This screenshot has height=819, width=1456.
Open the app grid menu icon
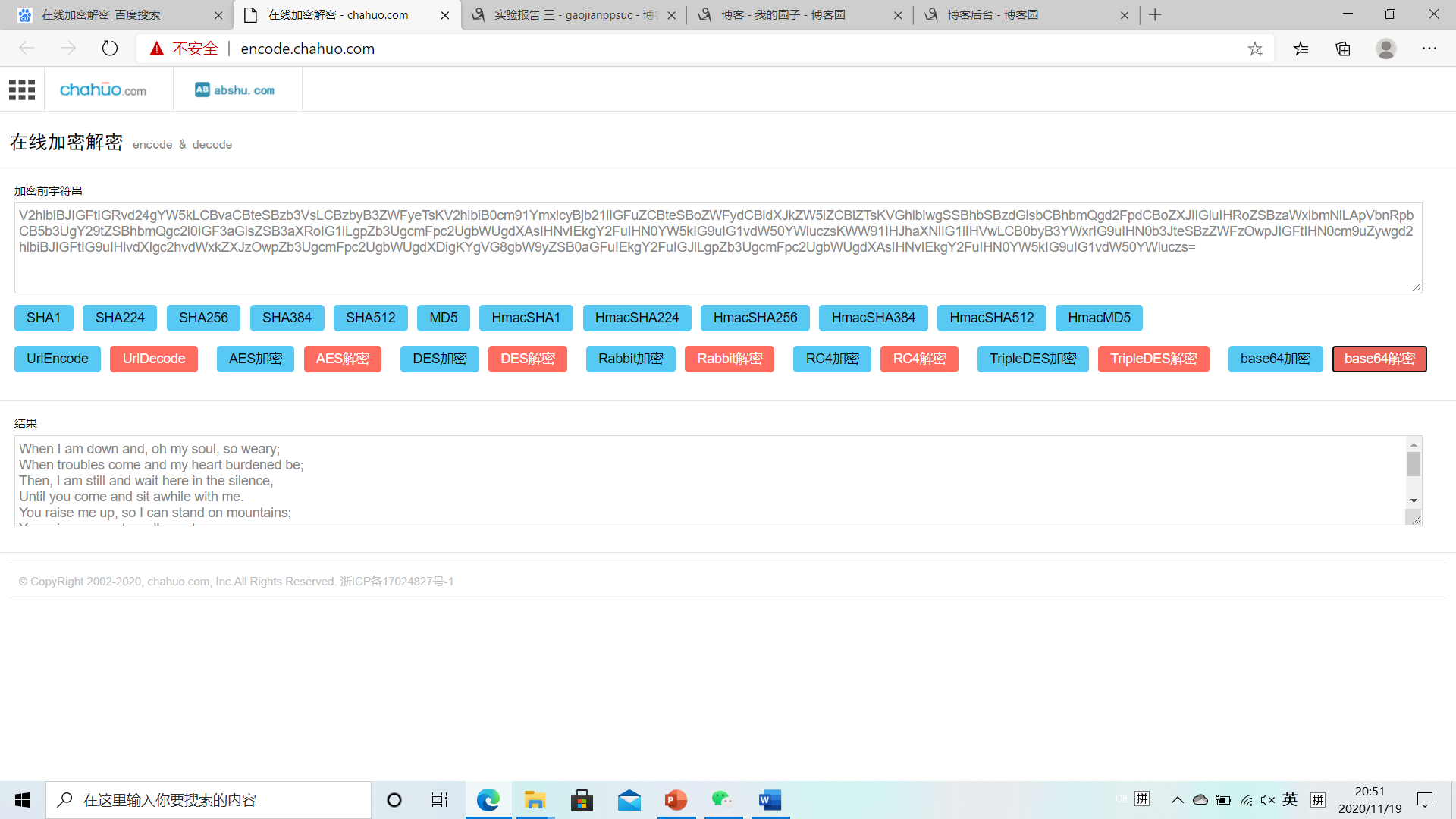(22, 89)
